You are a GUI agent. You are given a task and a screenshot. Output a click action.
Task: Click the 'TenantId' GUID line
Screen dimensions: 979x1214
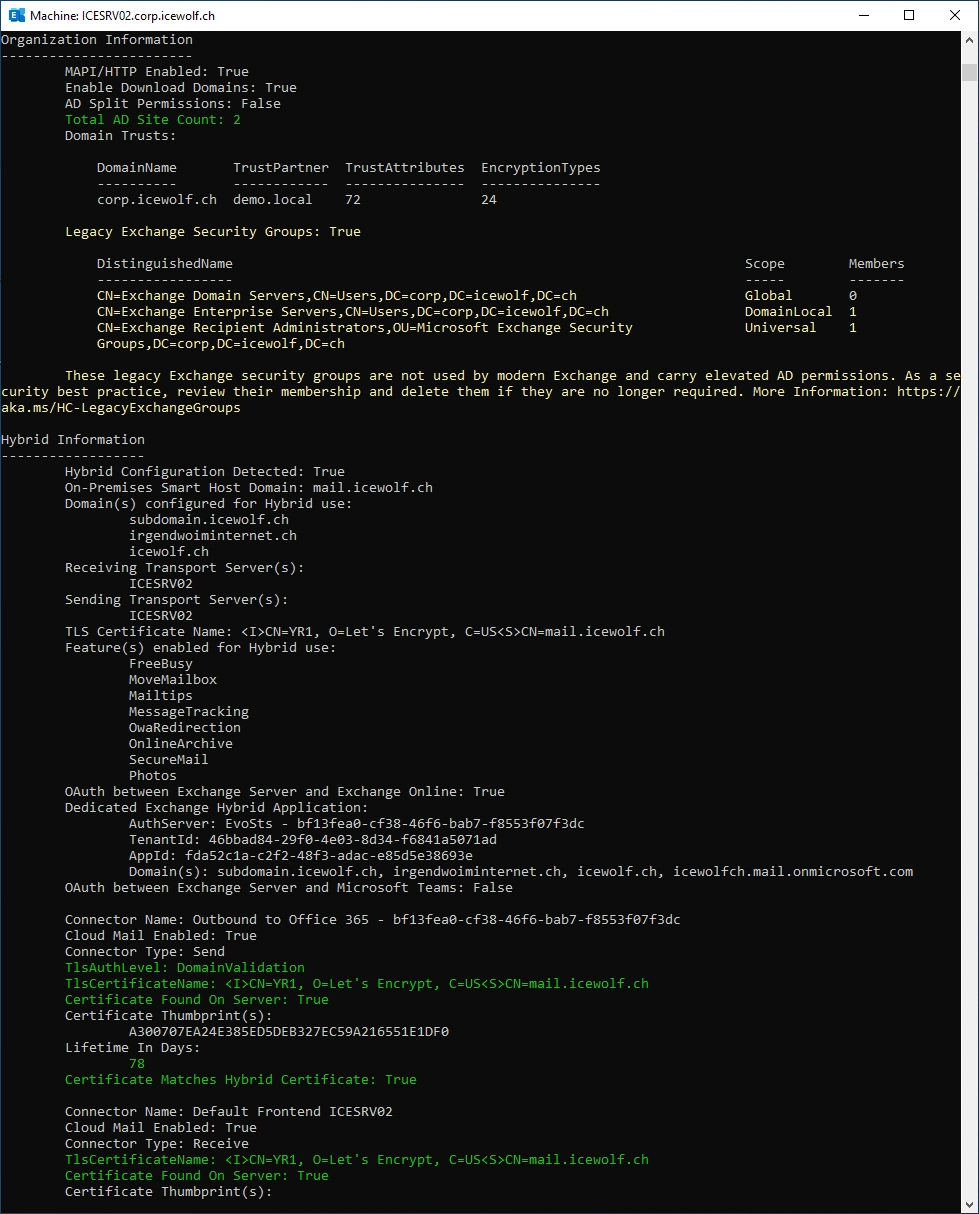[x=313, y=840]
